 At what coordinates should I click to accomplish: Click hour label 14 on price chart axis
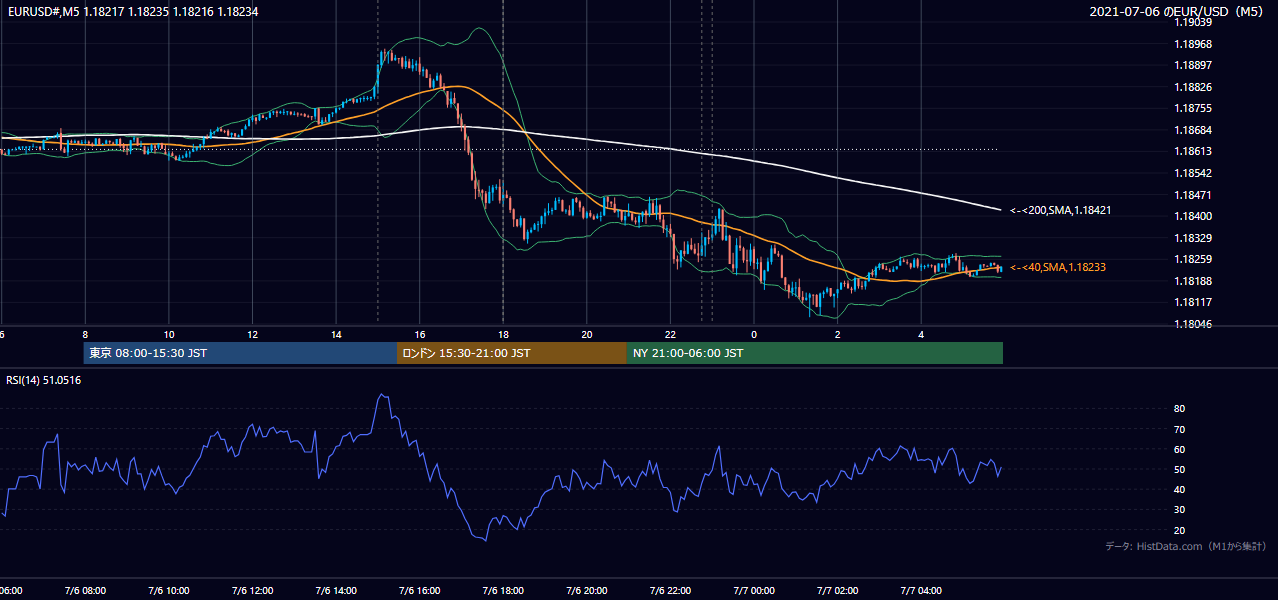click(336, 334)
